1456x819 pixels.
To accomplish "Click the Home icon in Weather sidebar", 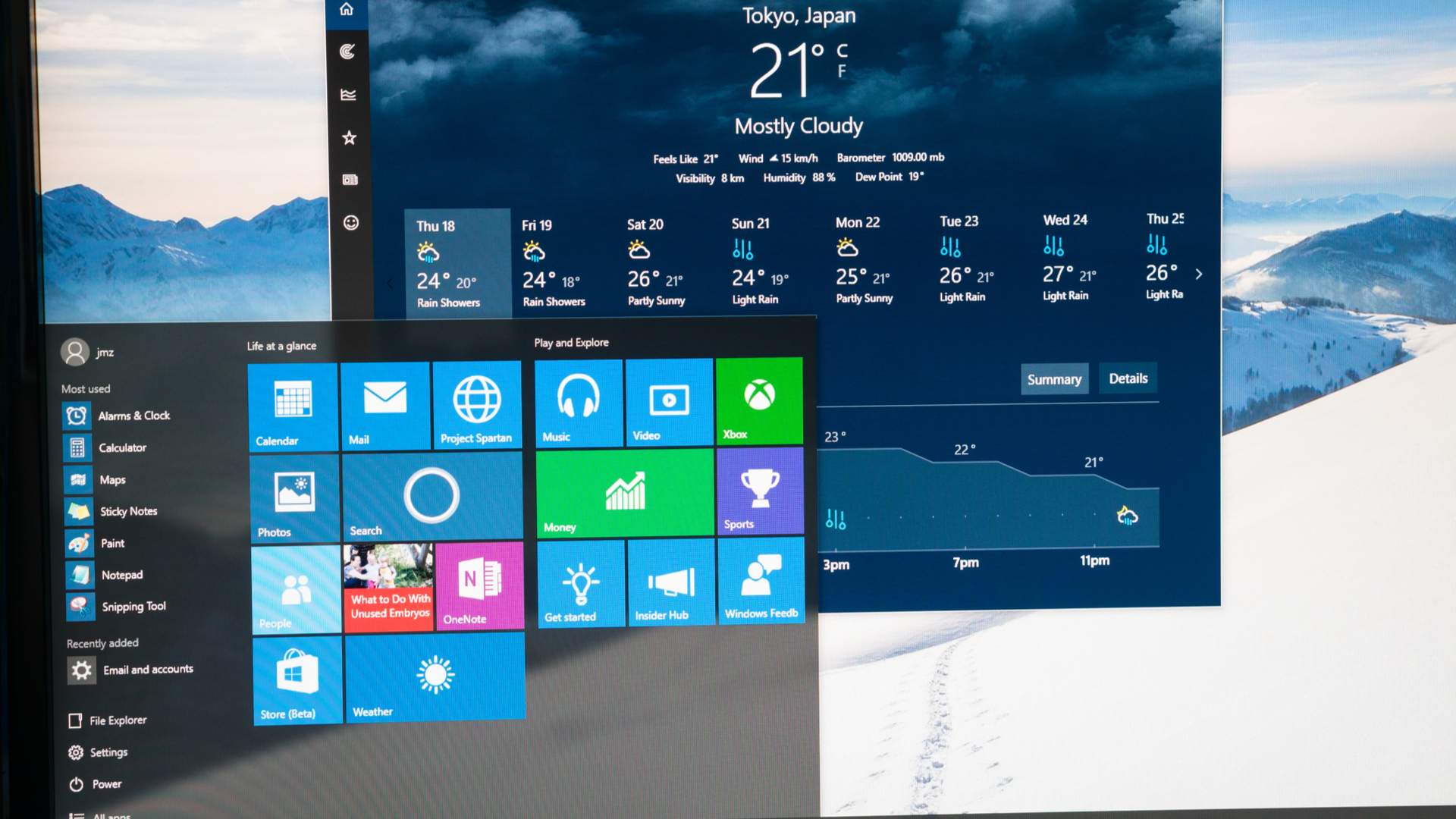I will tap(347, 9).
